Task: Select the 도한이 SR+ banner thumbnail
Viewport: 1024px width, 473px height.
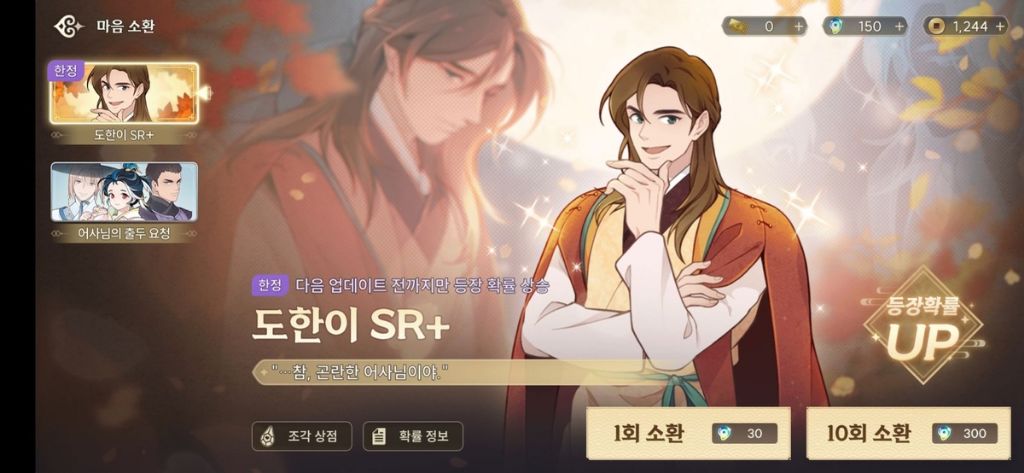Action: 124,93
